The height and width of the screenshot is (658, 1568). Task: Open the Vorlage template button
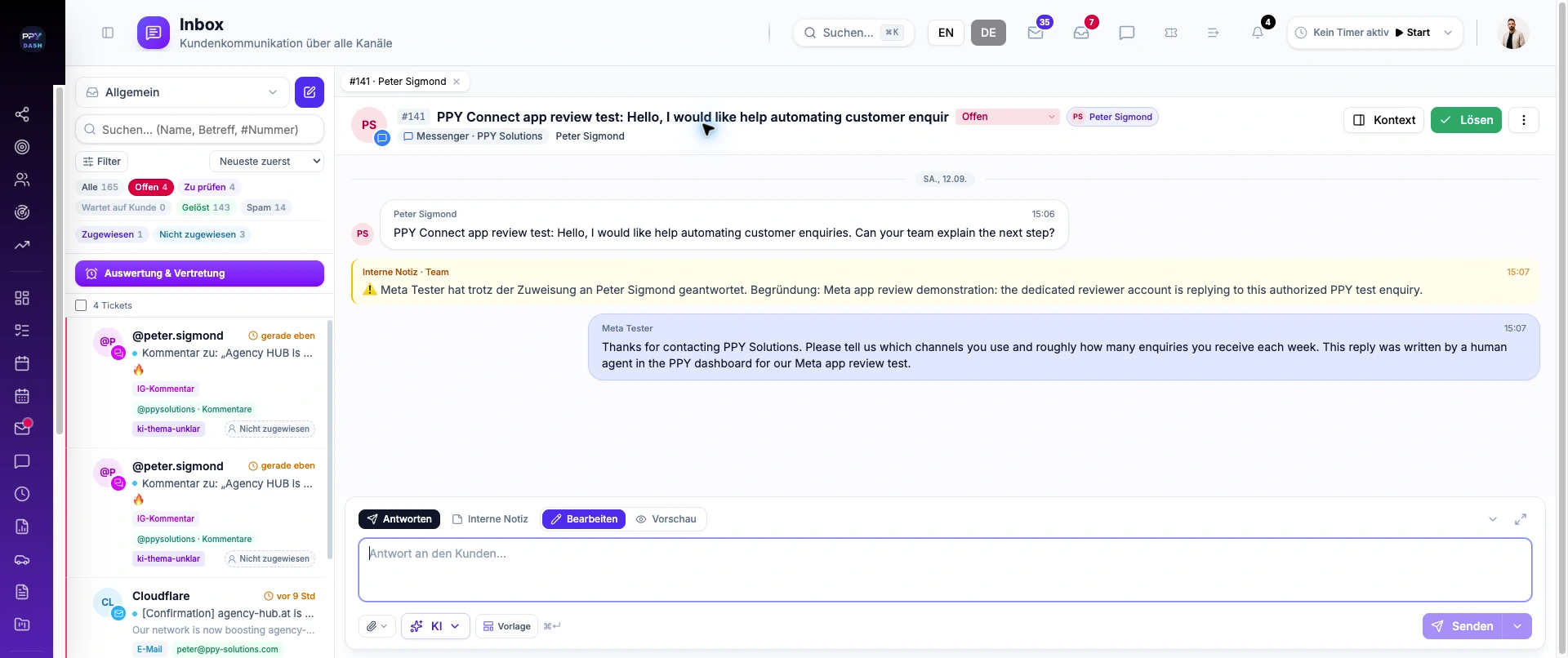click(x=506, y=626)
